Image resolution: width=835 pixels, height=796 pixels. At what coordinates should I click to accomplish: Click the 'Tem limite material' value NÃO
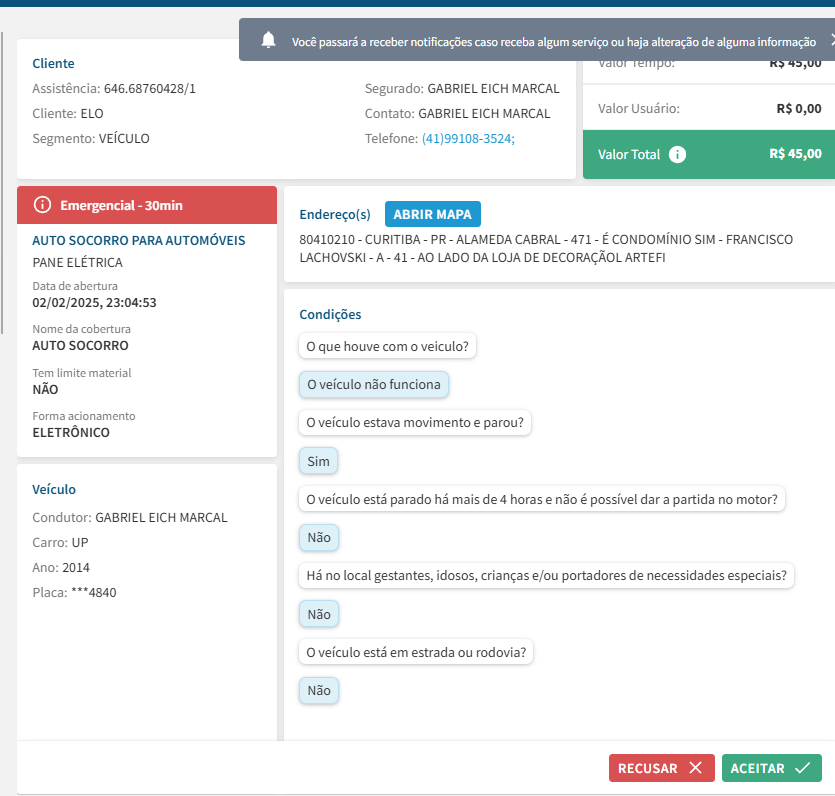coord(45,389)
